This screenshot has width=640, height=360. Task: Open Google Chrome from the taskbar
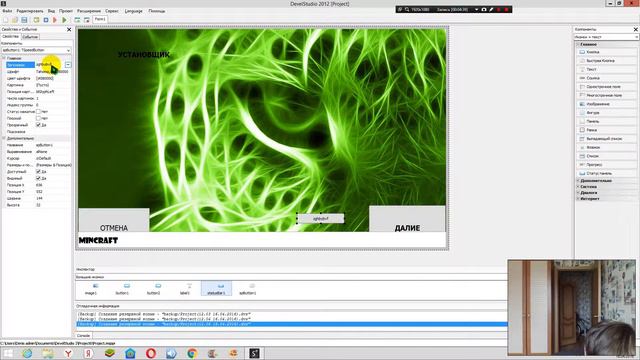tap(192, 353)
